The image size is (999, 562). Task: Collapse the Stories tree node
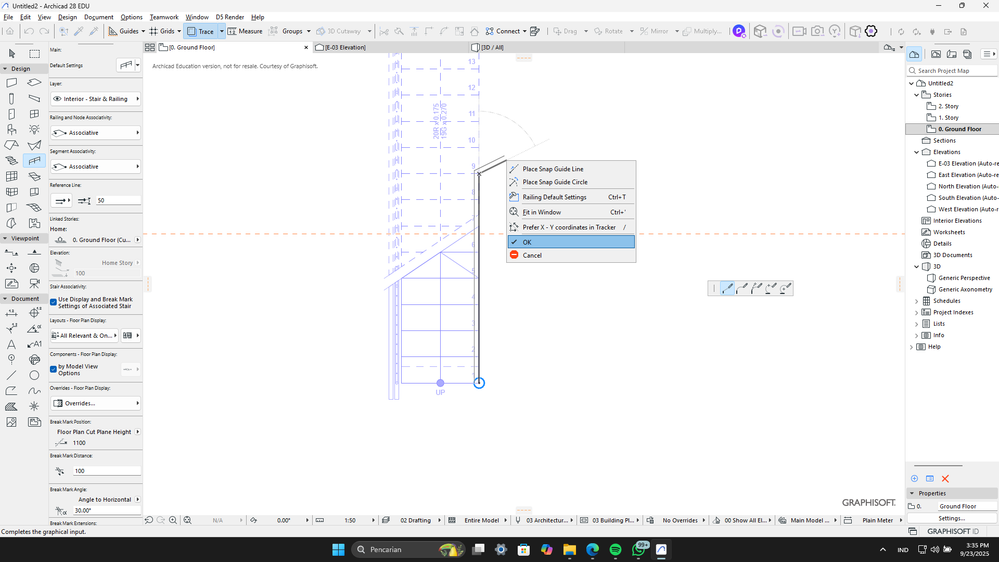pyautogui.click(x=917, y=95)
